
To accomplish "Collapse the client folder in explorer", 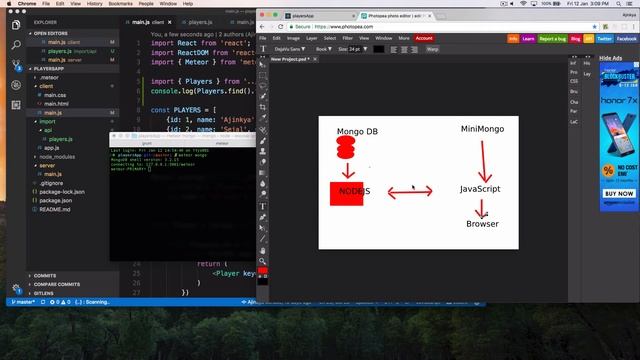I will pyautogui.click(x=46, y=86).
